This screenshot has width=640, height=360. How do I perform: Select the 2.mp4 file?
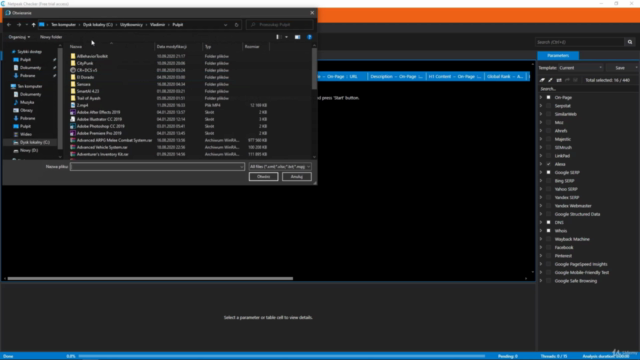click(82, 105)
